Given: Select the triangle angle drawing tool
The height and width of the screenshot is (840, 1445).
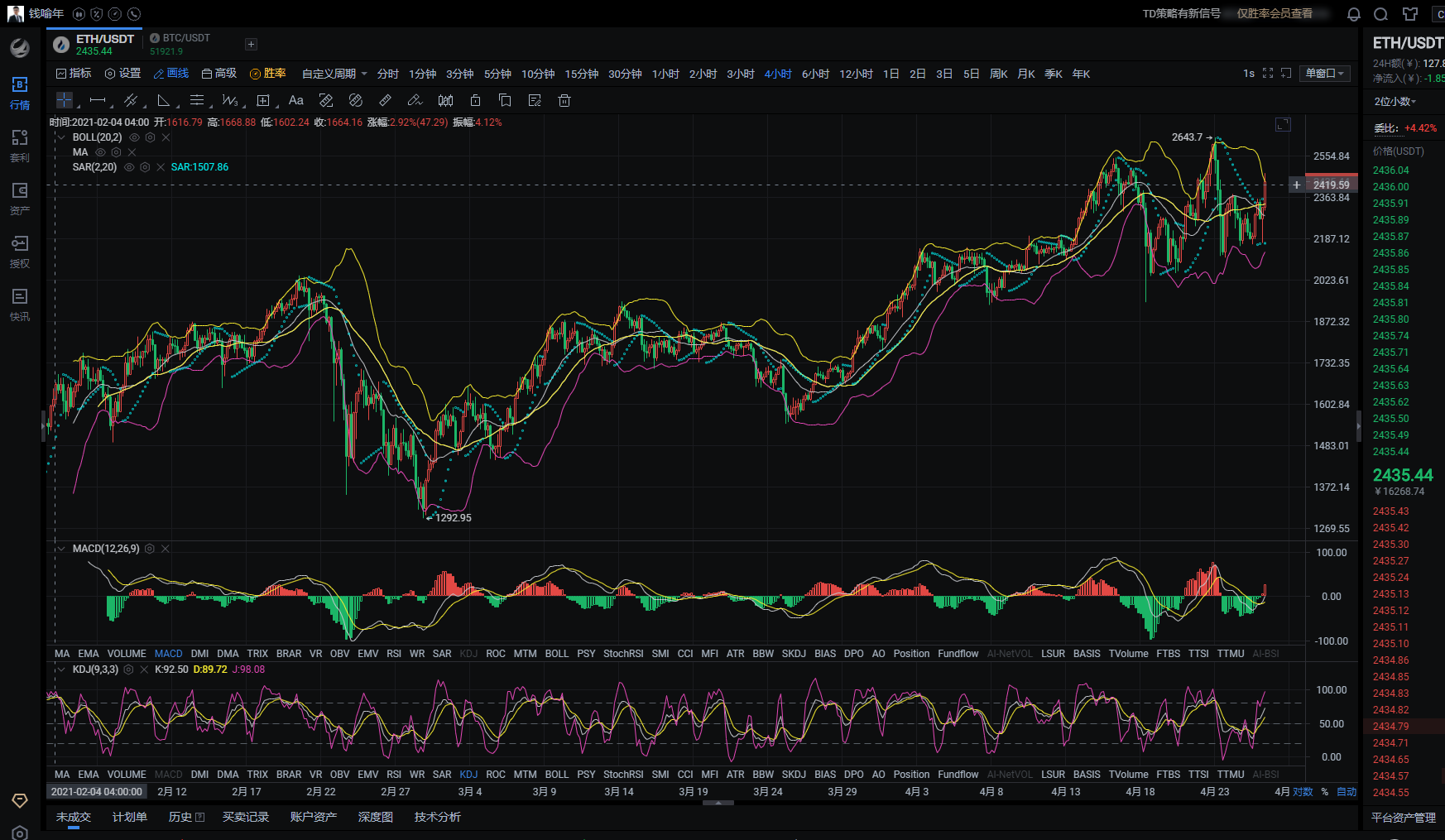Looking at the screenshot, I should [x=164, y=101].
